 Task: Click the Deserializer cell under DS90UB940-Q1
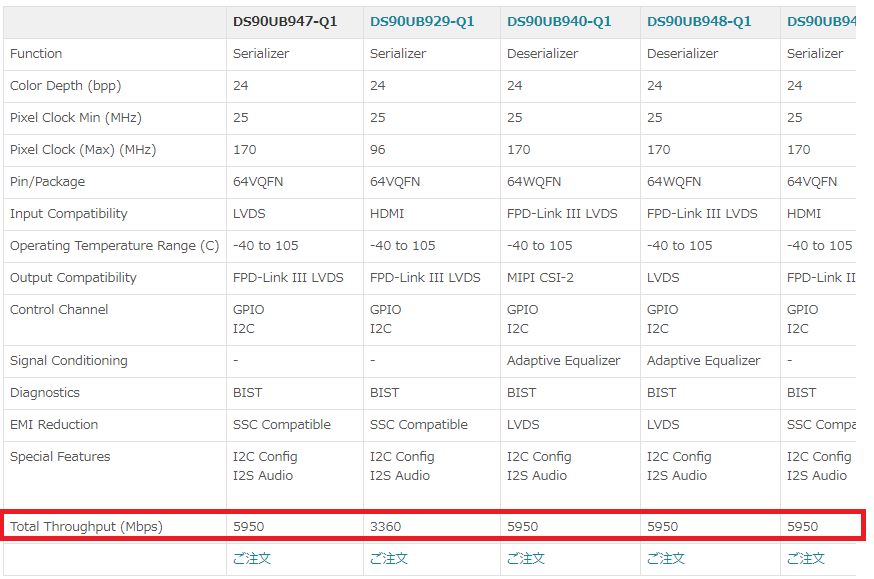(543, 53)
